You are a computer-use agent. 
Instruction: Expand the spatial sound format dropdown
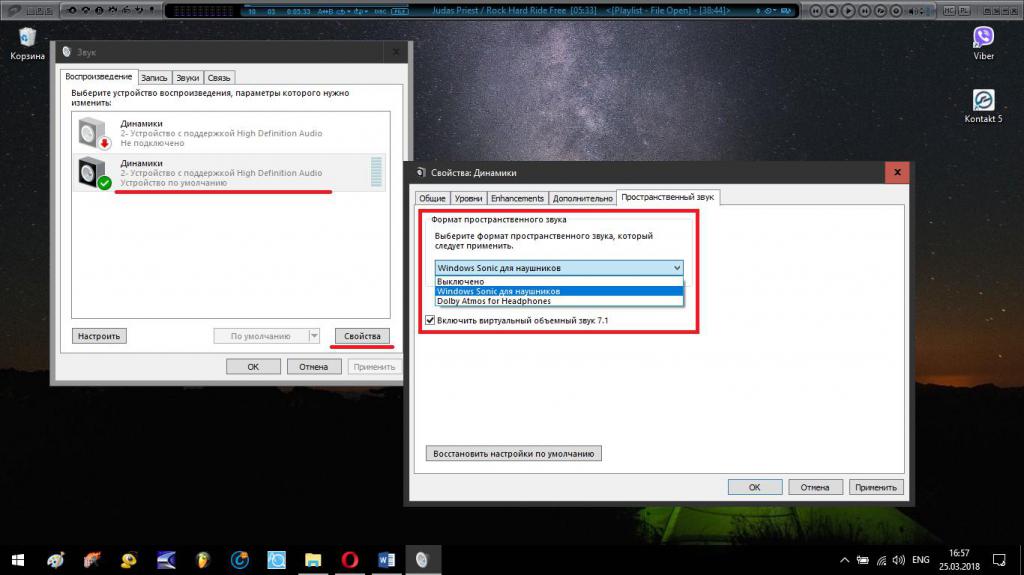pos(559,268)
